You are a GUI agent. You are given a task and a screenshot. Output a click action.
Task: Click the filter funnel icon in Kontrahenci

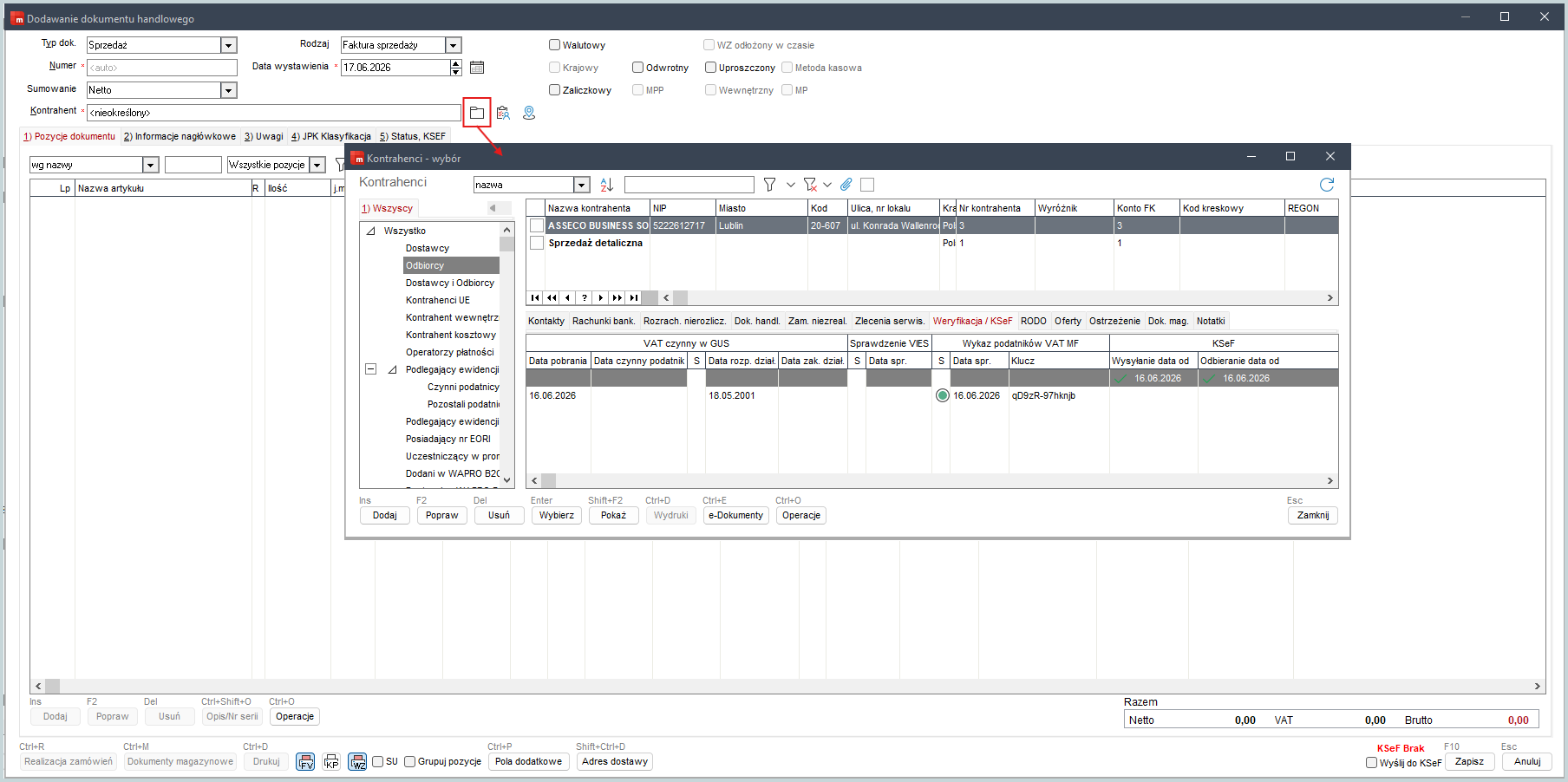pos(769,185)
